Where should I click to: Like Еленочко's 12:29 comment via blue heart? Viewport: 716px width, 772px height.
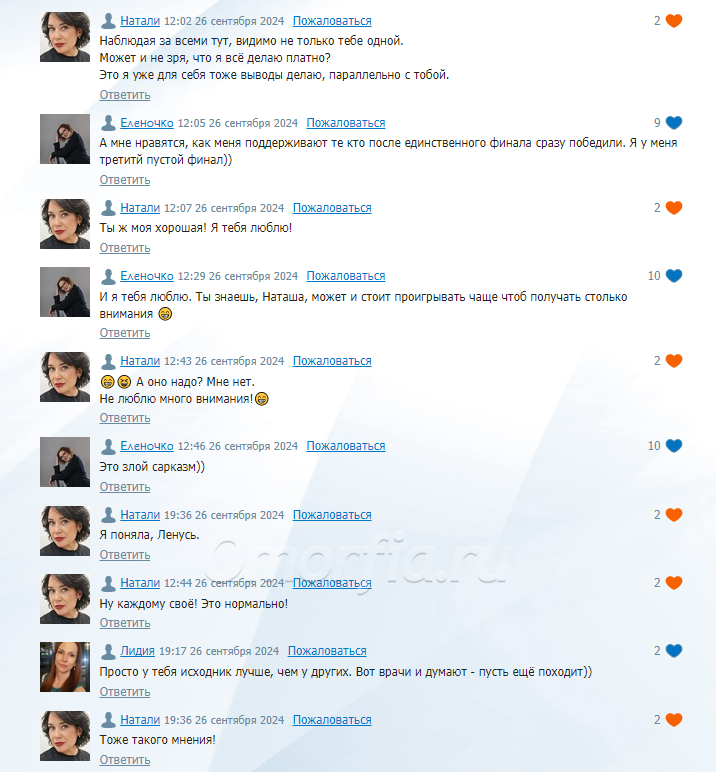coord(674,276)
